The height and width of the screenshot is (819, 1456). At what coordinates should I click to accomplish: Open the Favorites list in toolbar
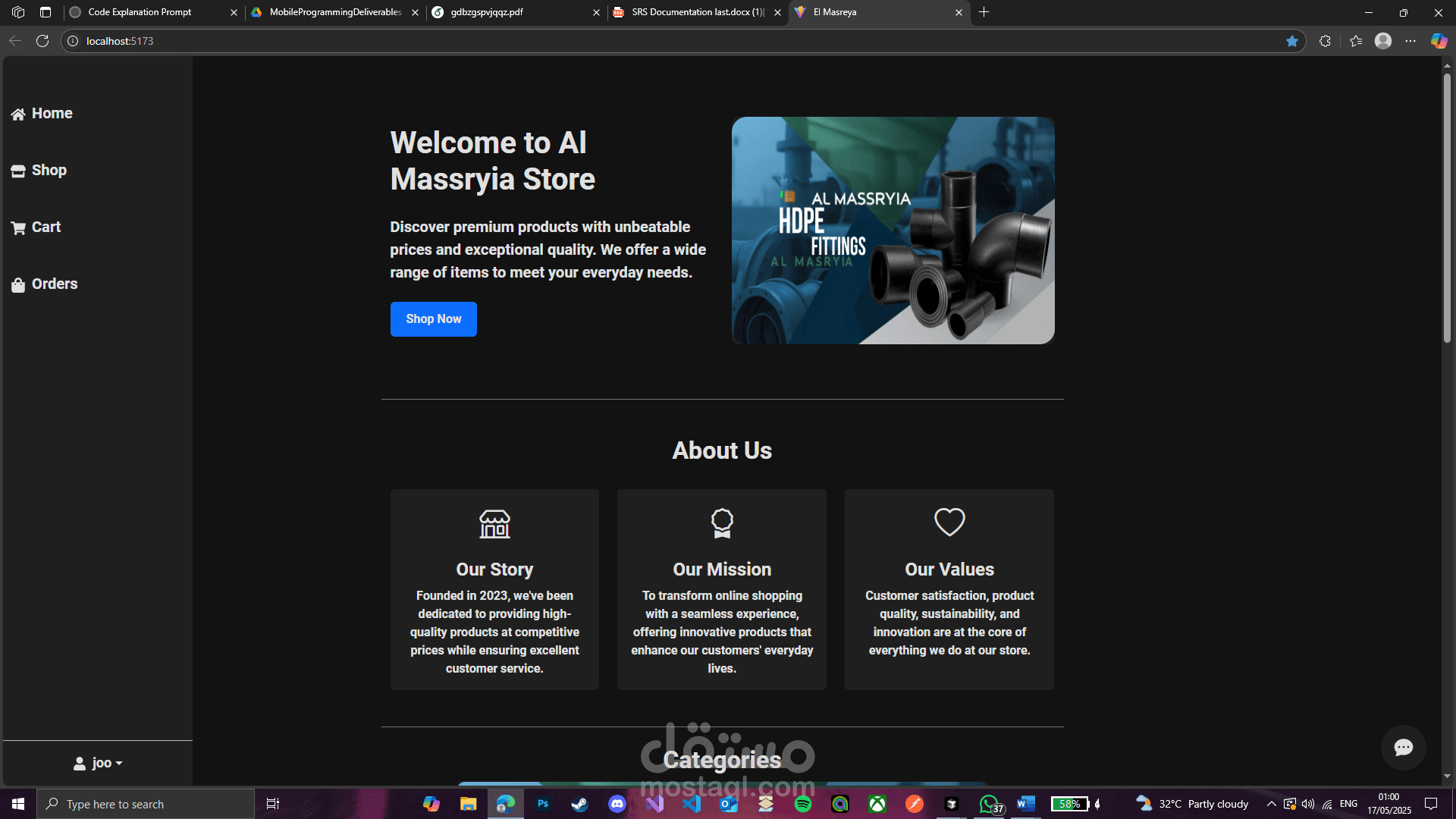click(x=1356, y=41)
